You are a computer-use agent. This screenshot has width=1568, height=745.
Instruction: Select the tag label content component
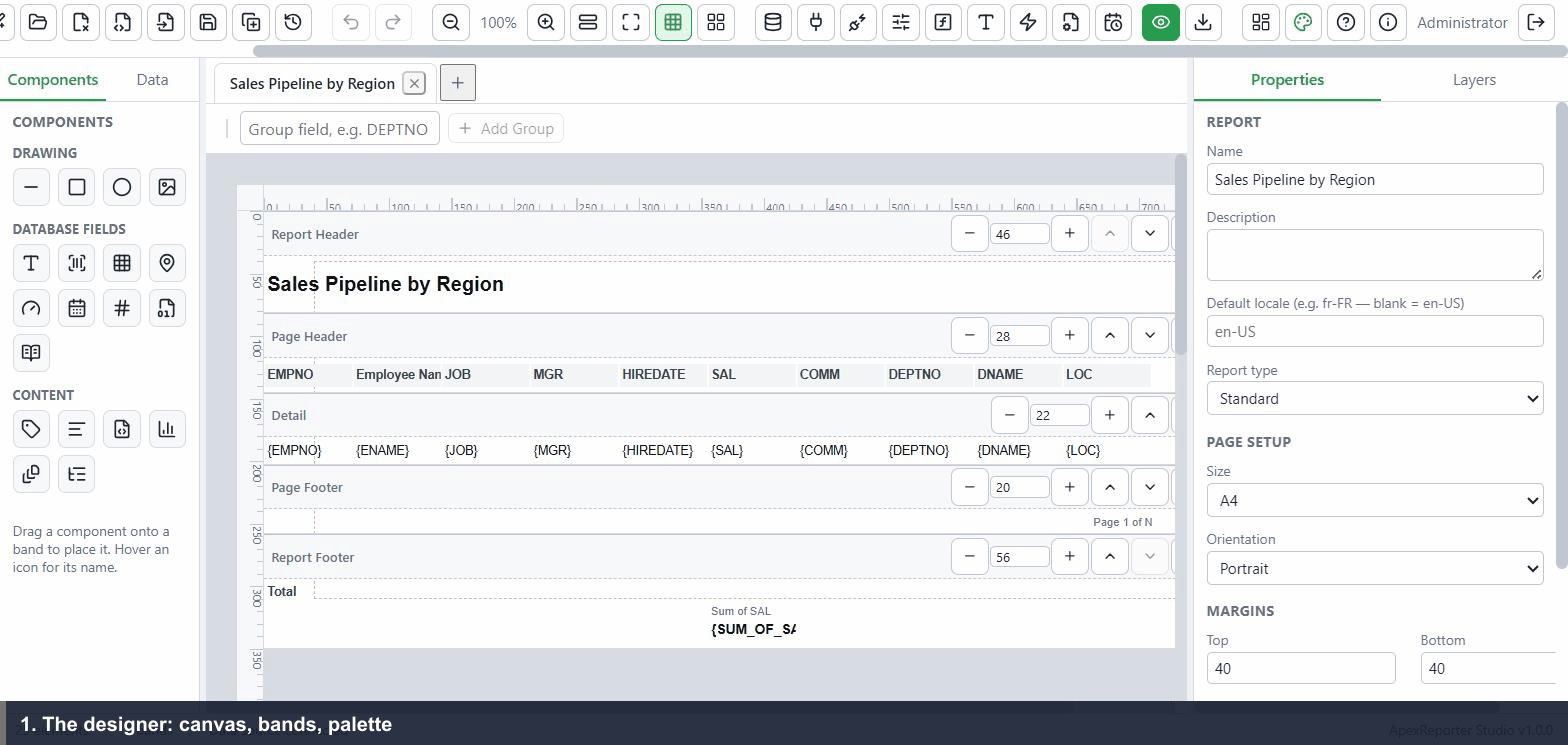click(x=31, y=429)
